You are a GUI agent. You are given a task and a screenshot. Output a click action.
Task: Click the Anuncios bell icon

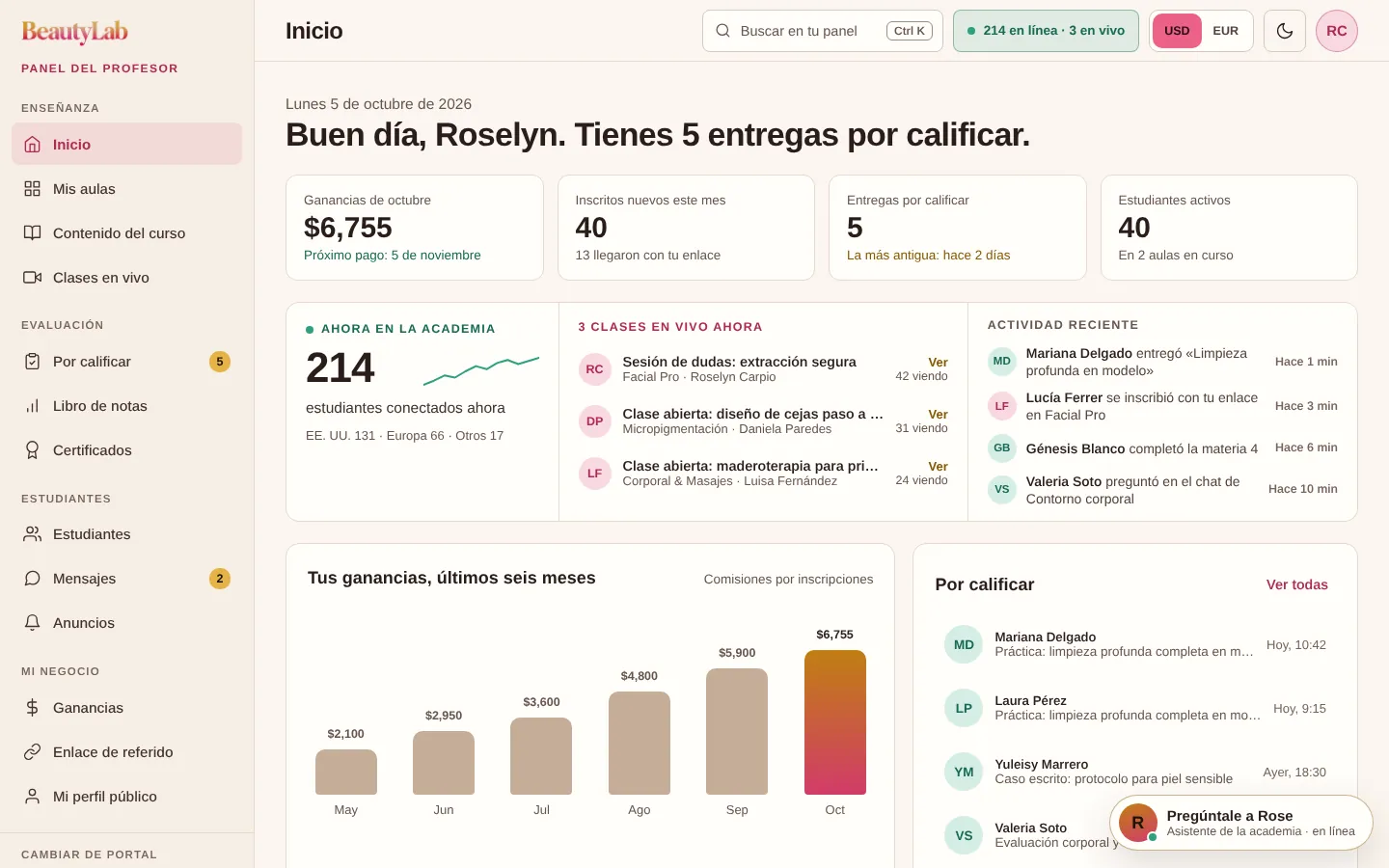point(33,623)
